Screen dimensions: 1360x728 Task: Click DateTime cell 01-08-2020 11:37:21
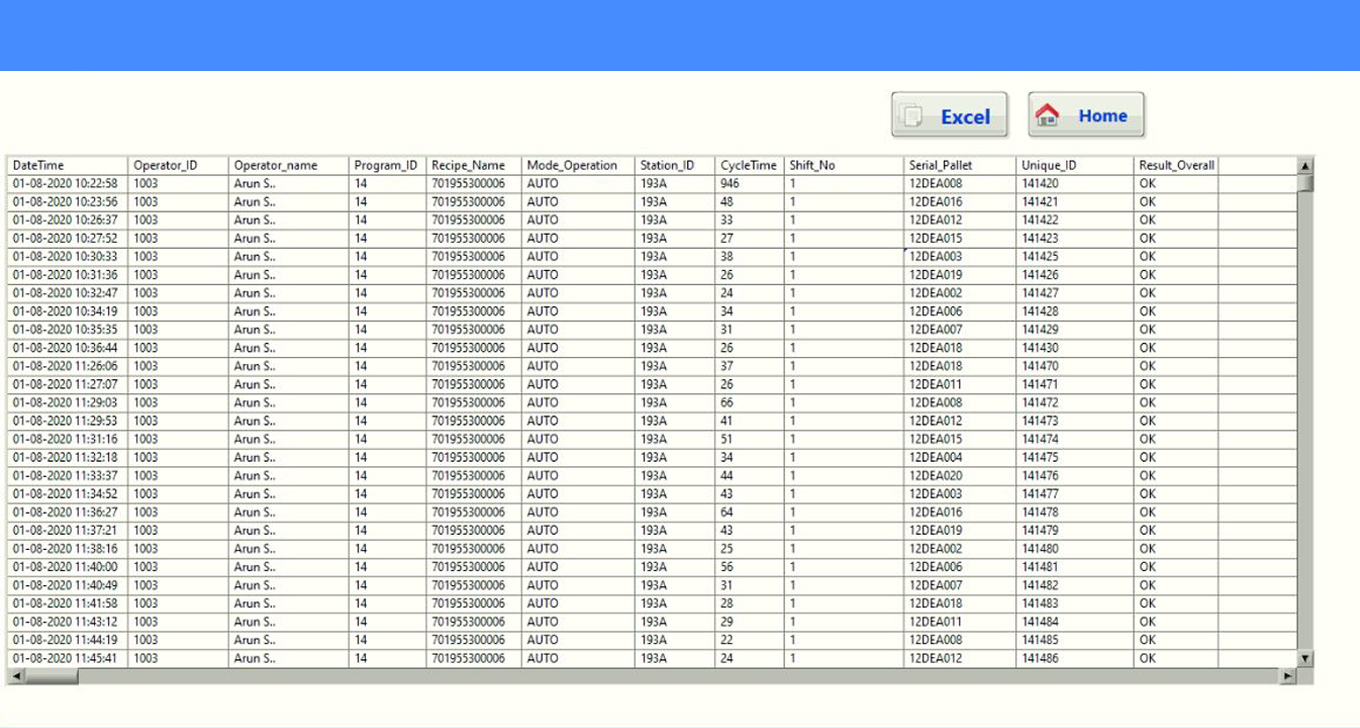(67, 530)
